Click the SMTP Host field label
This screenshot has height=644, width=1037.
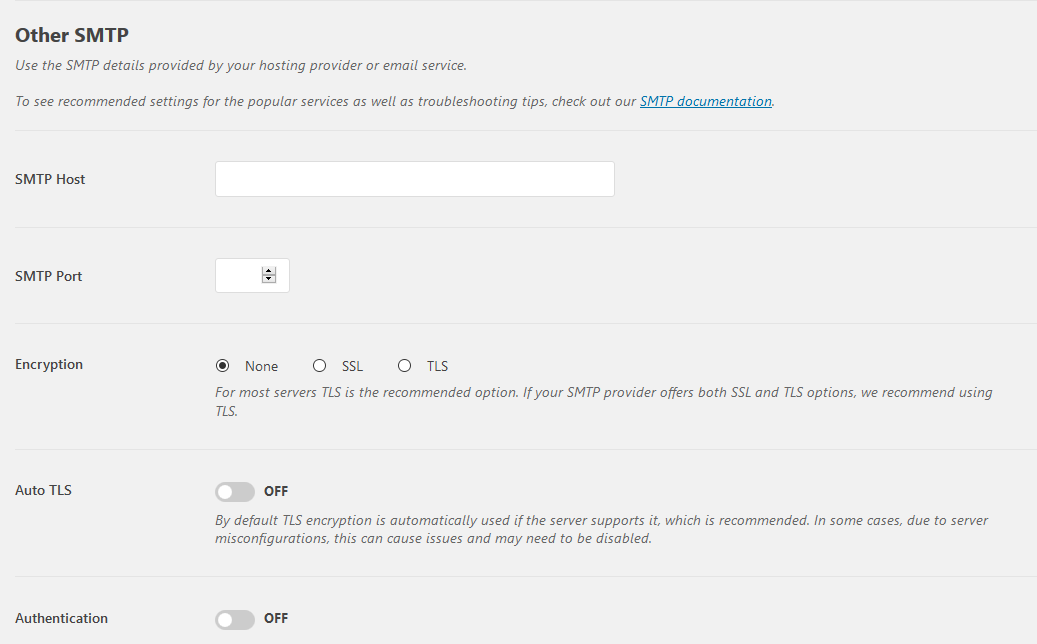(50, 179)
